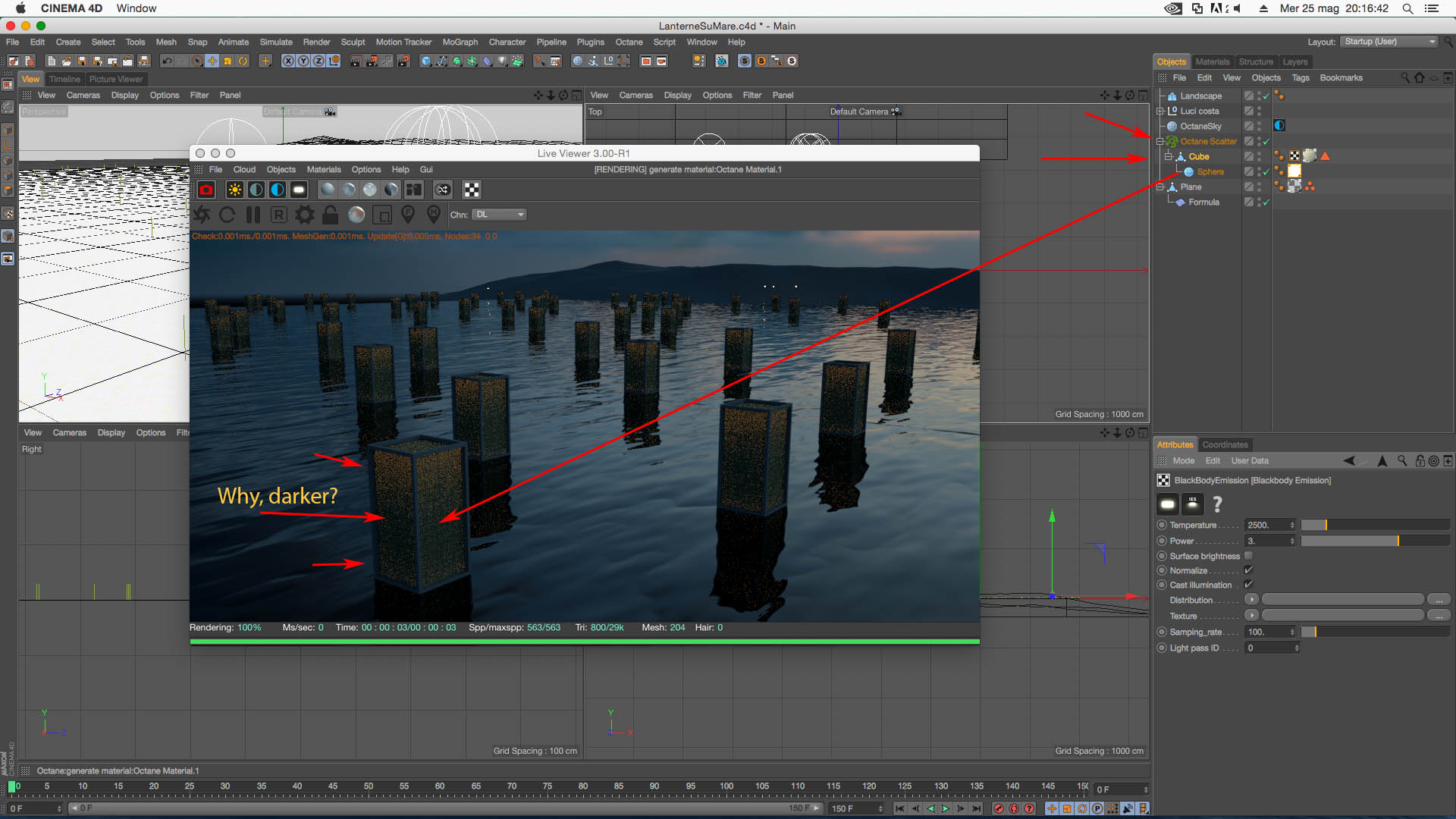
Task: Open the Materials menu in Live Viewer
Action: pos(323,170)
